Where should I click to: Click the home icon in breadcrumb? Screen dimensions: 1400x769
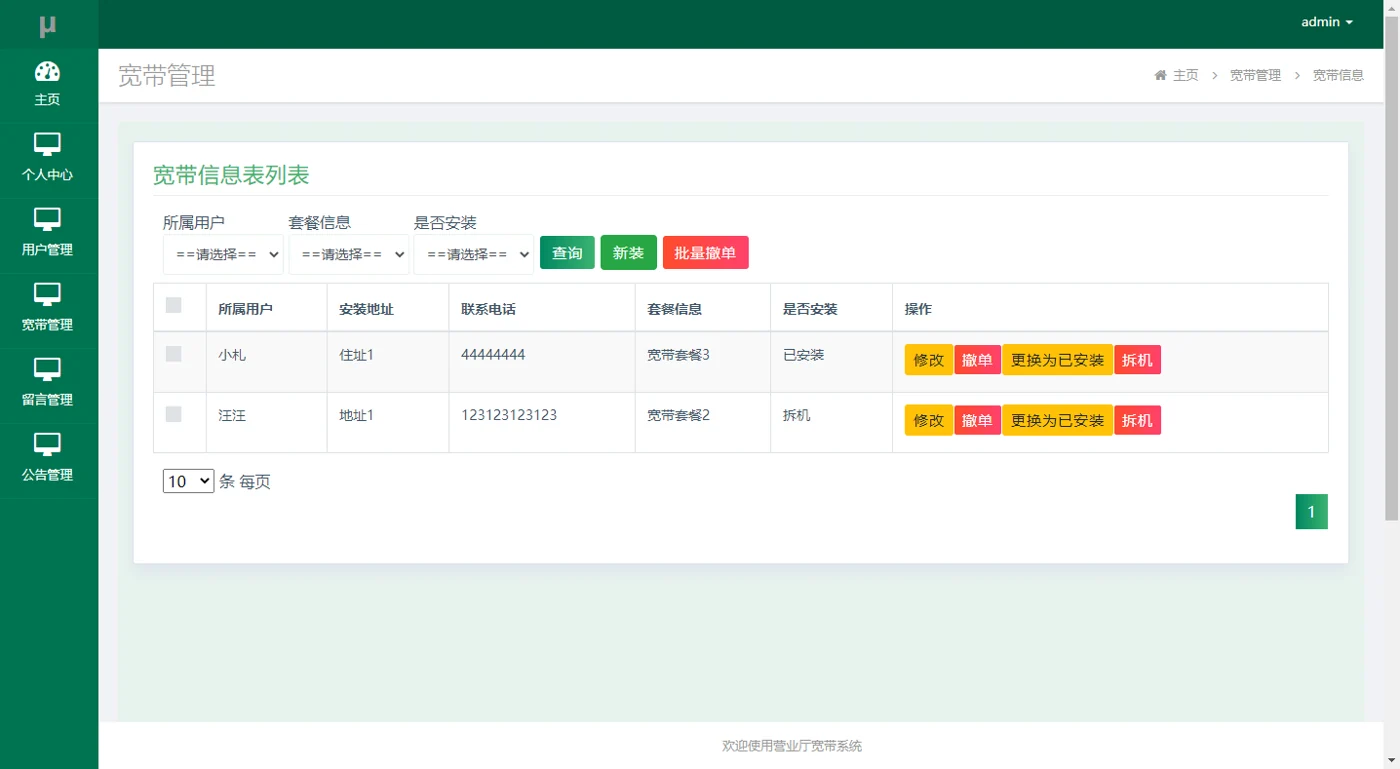(x=1160, y=75)
